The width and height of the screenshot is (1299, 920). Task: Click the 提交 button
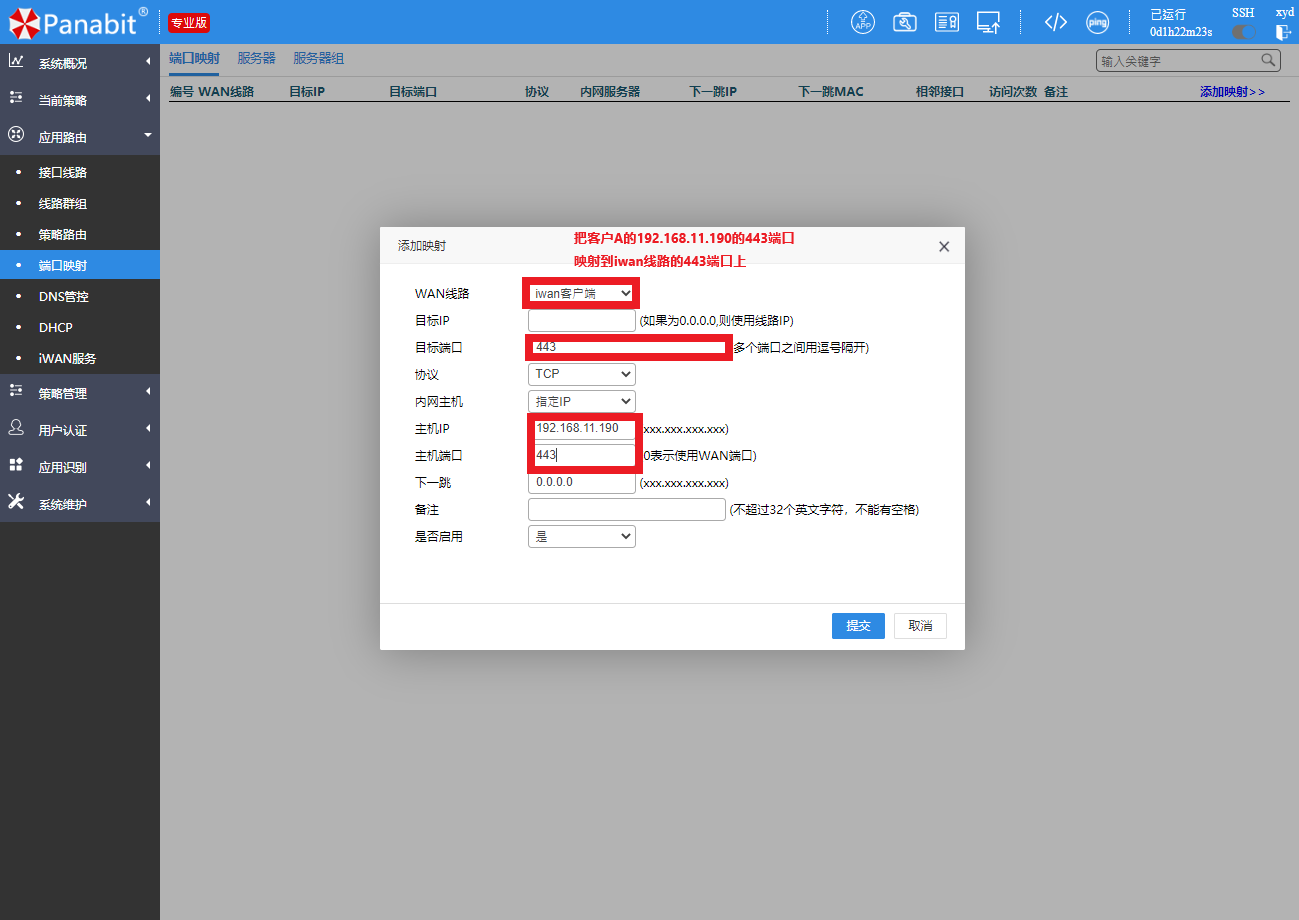(858, 626)
